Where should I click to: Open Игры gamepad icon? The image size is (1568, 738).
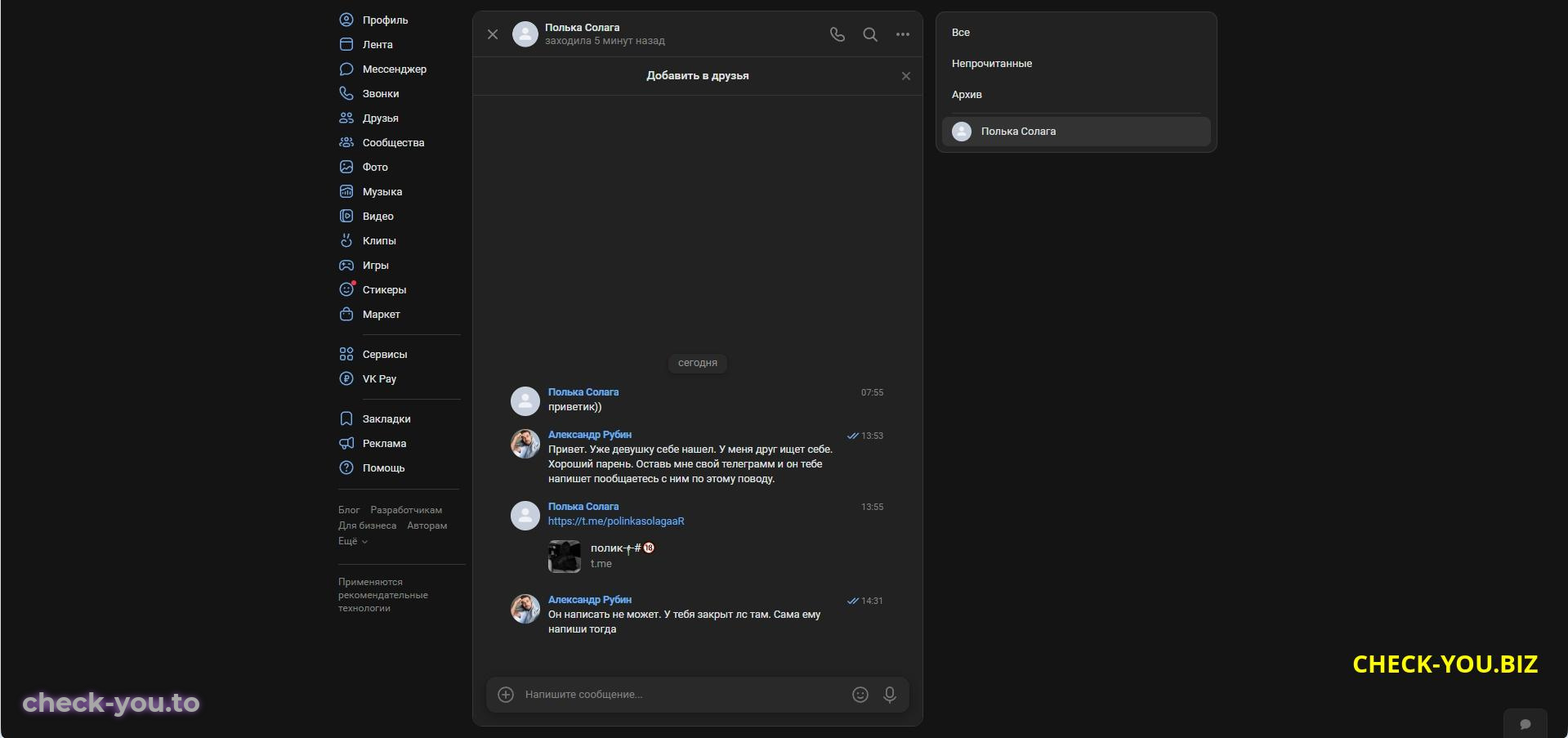[346, 265]
